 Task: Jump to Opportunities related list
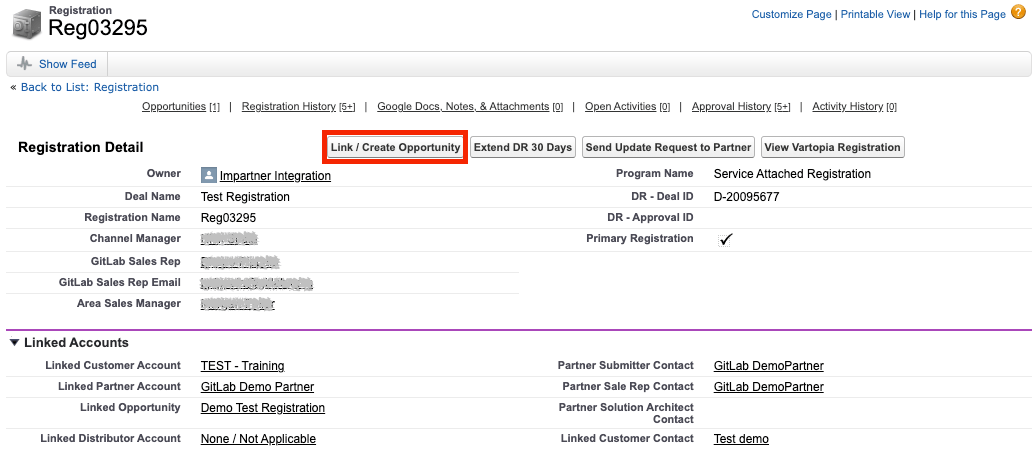(174, 107)
